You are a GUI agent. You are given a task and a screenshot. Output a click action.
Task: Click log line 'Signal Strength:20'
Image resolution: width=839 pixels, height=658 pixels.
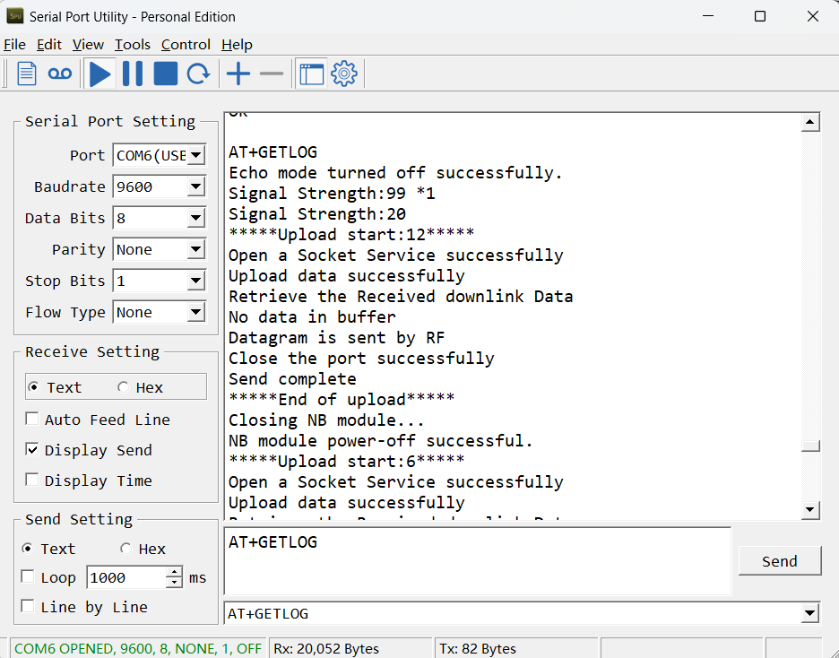[x=317, y=214]
